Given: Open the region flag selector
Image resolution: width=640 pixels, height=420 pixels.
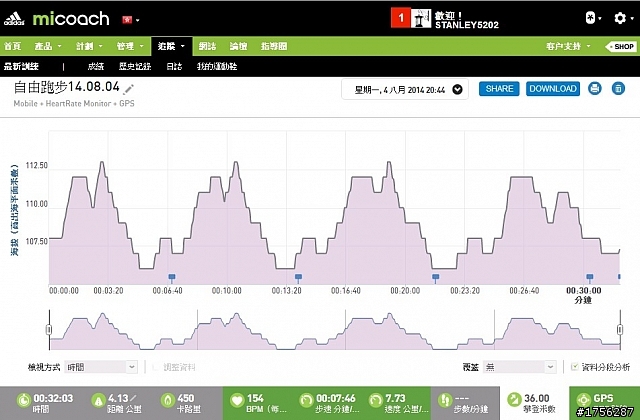Looking at the screenshot, I should click(x=131, y=20).
